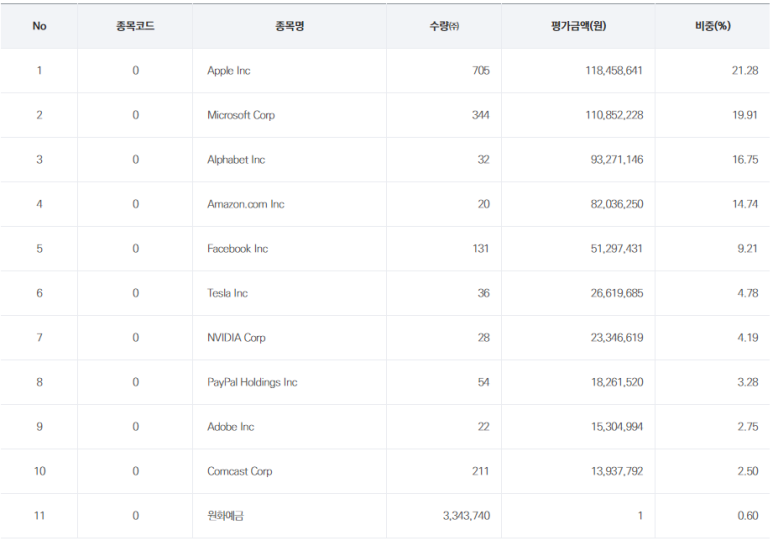
Task: Select the Facebook Inc entry
Action: [x=238, y=249]
